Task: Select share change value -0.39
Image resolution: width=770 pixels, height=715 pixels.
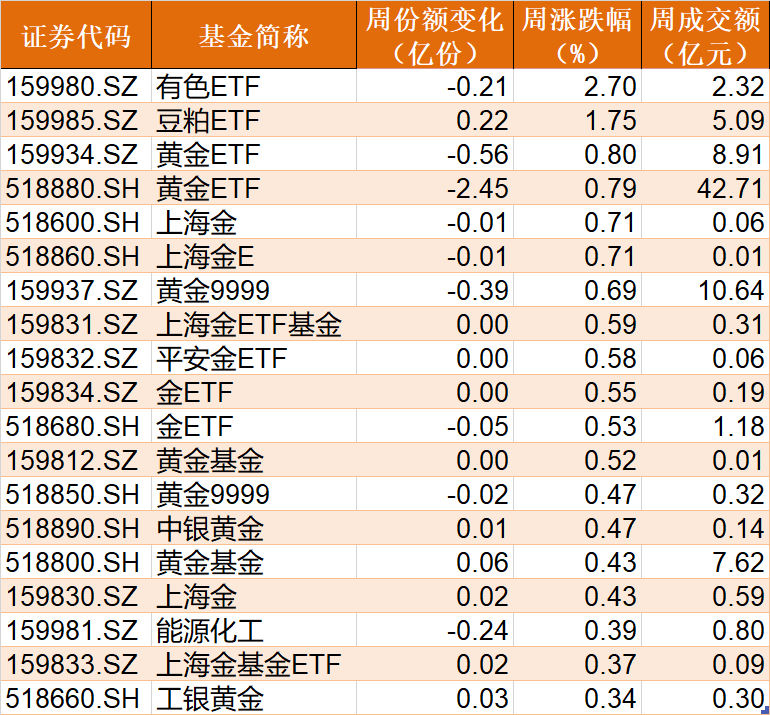Action: (477, 290)
